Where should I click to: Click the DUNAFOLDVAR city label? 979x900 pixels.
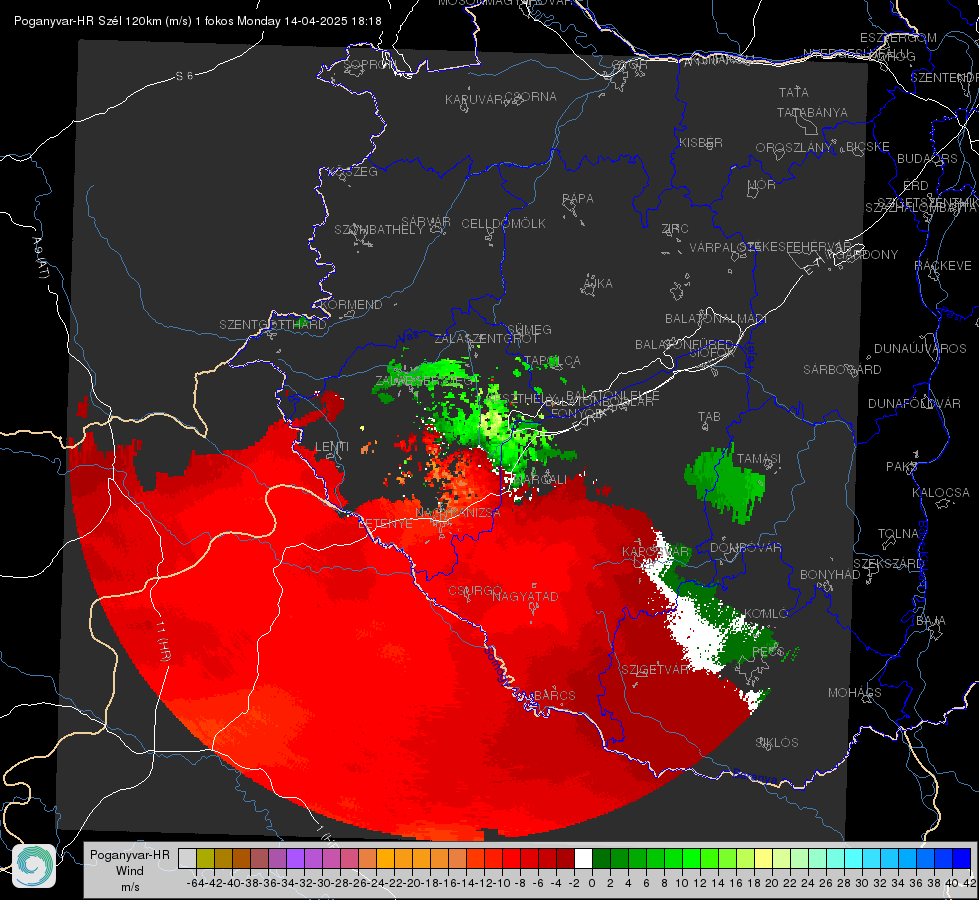point(914,403)
